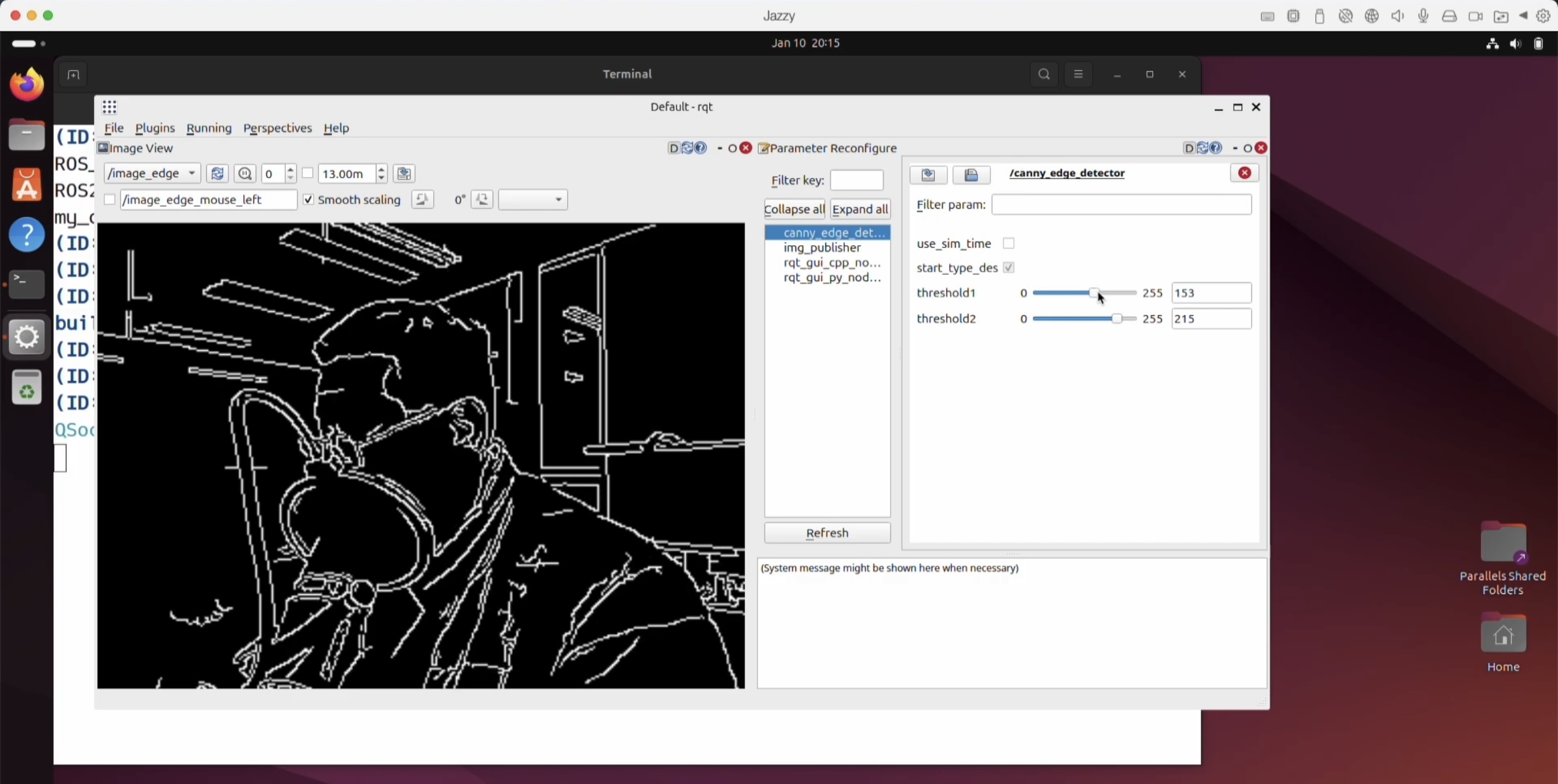Viewport: 1558px width, 784px height.
Task: Load canny_edge_detector parameters from file
Action: 971,175
